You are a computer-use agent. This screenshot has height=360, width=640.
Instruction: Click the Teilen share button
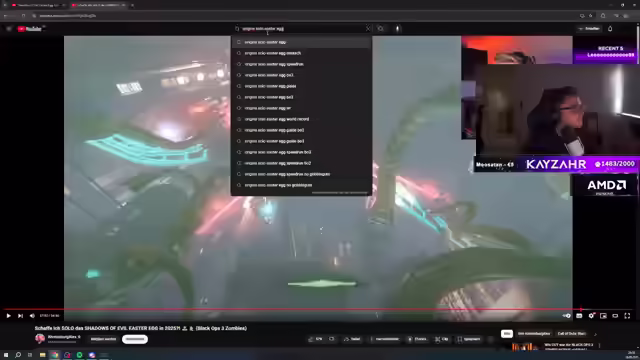click(352, 339)
